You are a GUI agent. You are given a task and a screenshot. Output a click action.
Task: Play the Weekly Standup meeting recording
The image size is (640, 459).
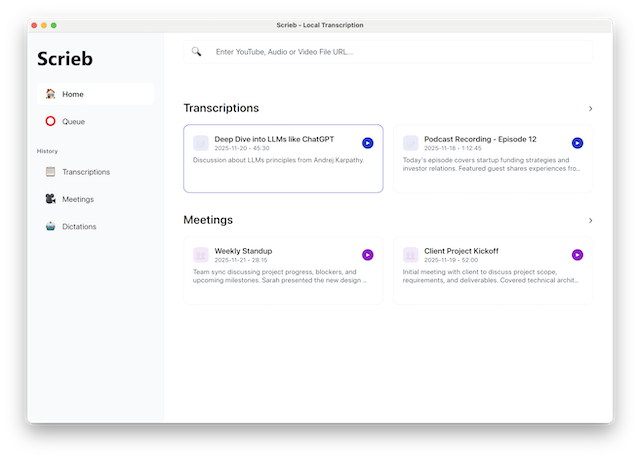point(368,255)
